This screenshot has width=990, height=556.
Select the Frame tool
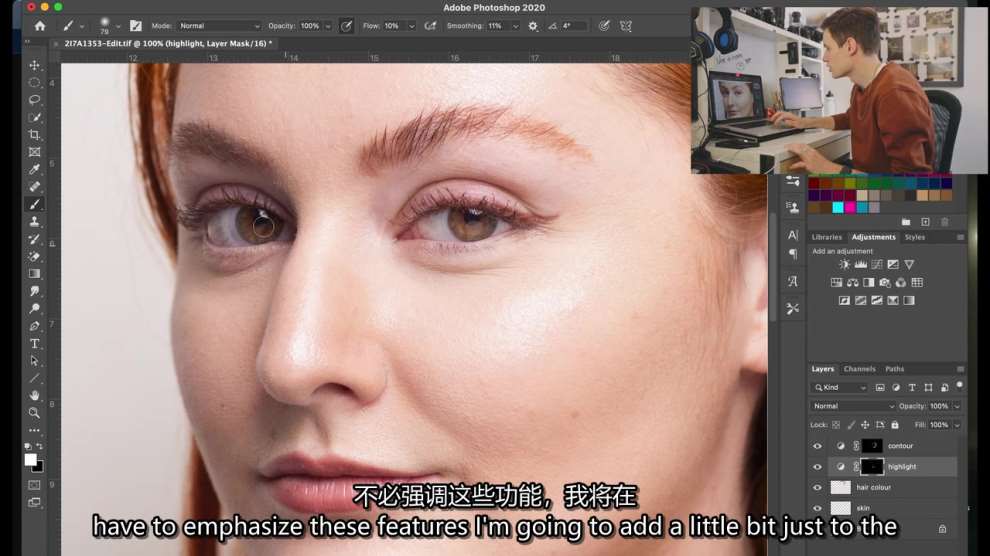[x=34, y=152]
